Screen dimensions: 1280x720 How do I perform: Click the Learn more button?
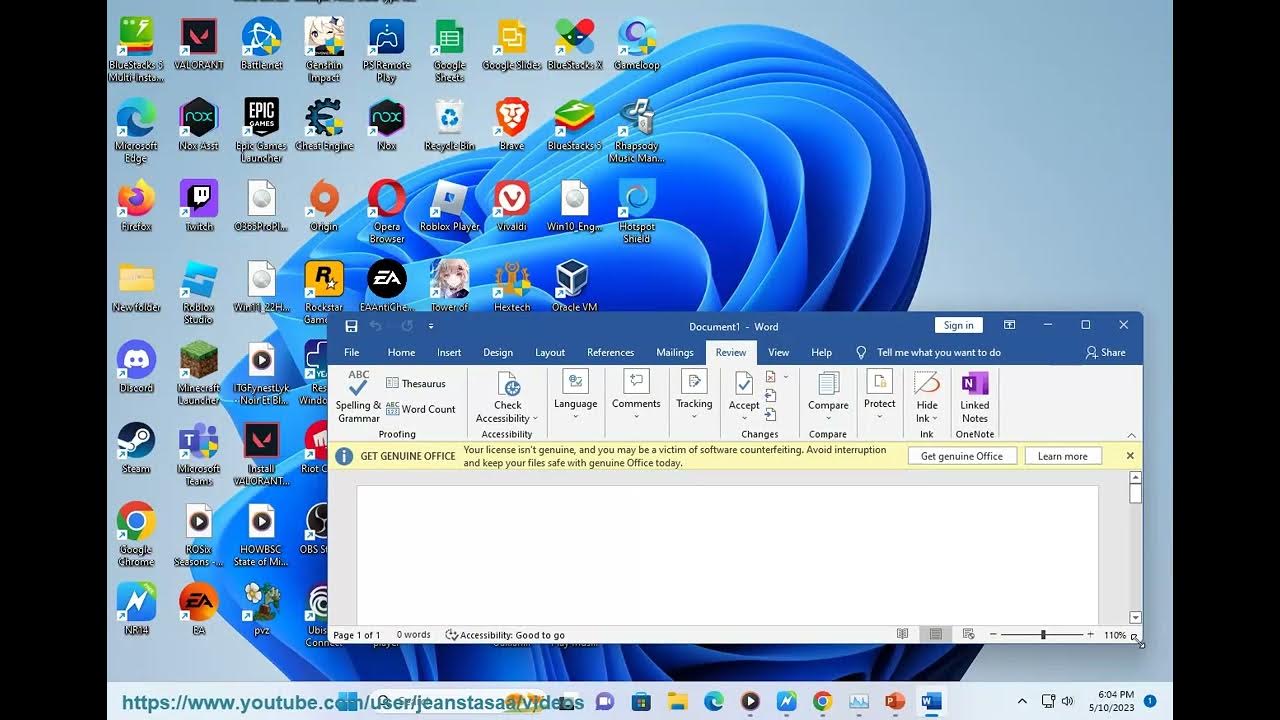[x=1062, y=456]
